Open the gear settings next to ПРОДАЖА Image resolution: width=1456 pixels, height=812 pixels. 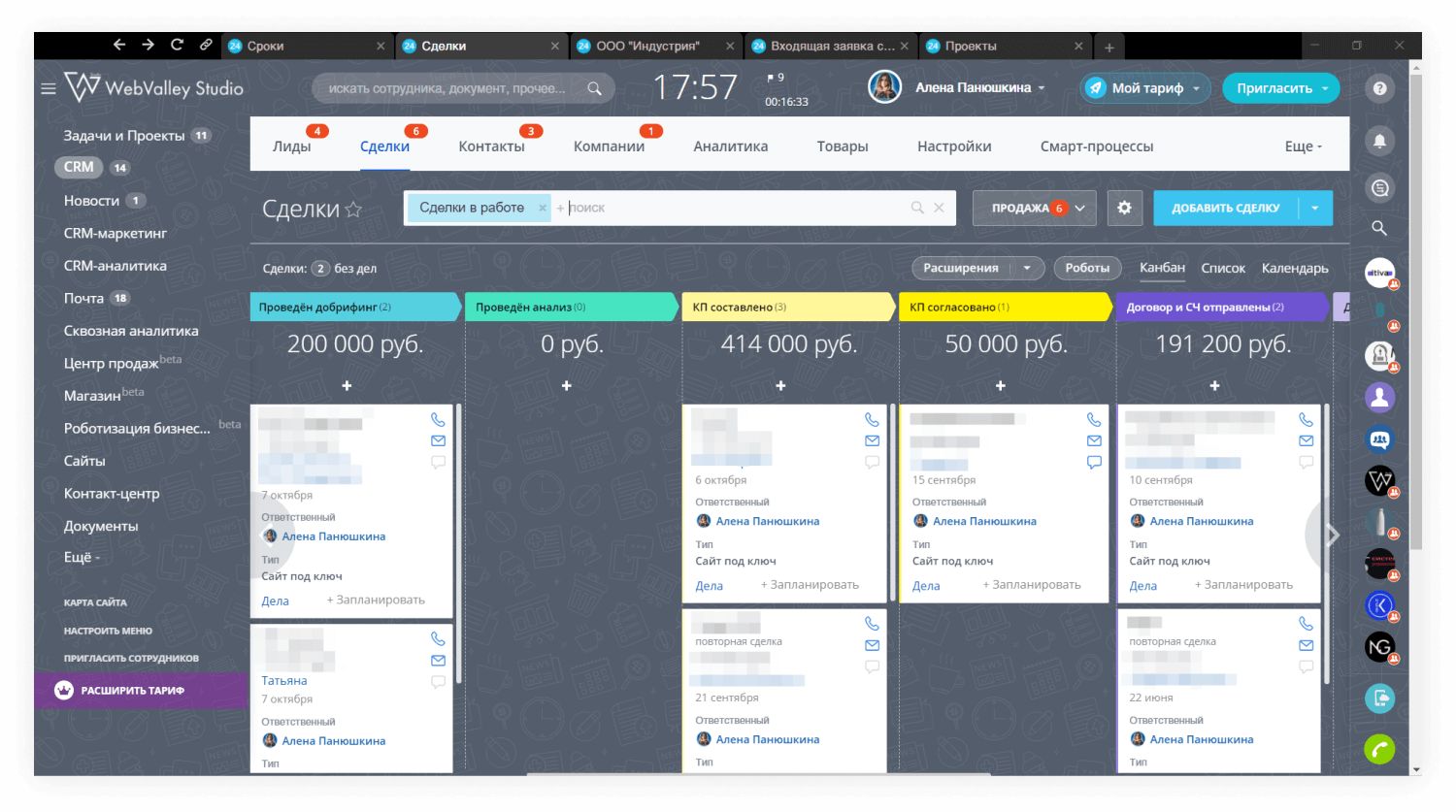(x=1124, y=208)
